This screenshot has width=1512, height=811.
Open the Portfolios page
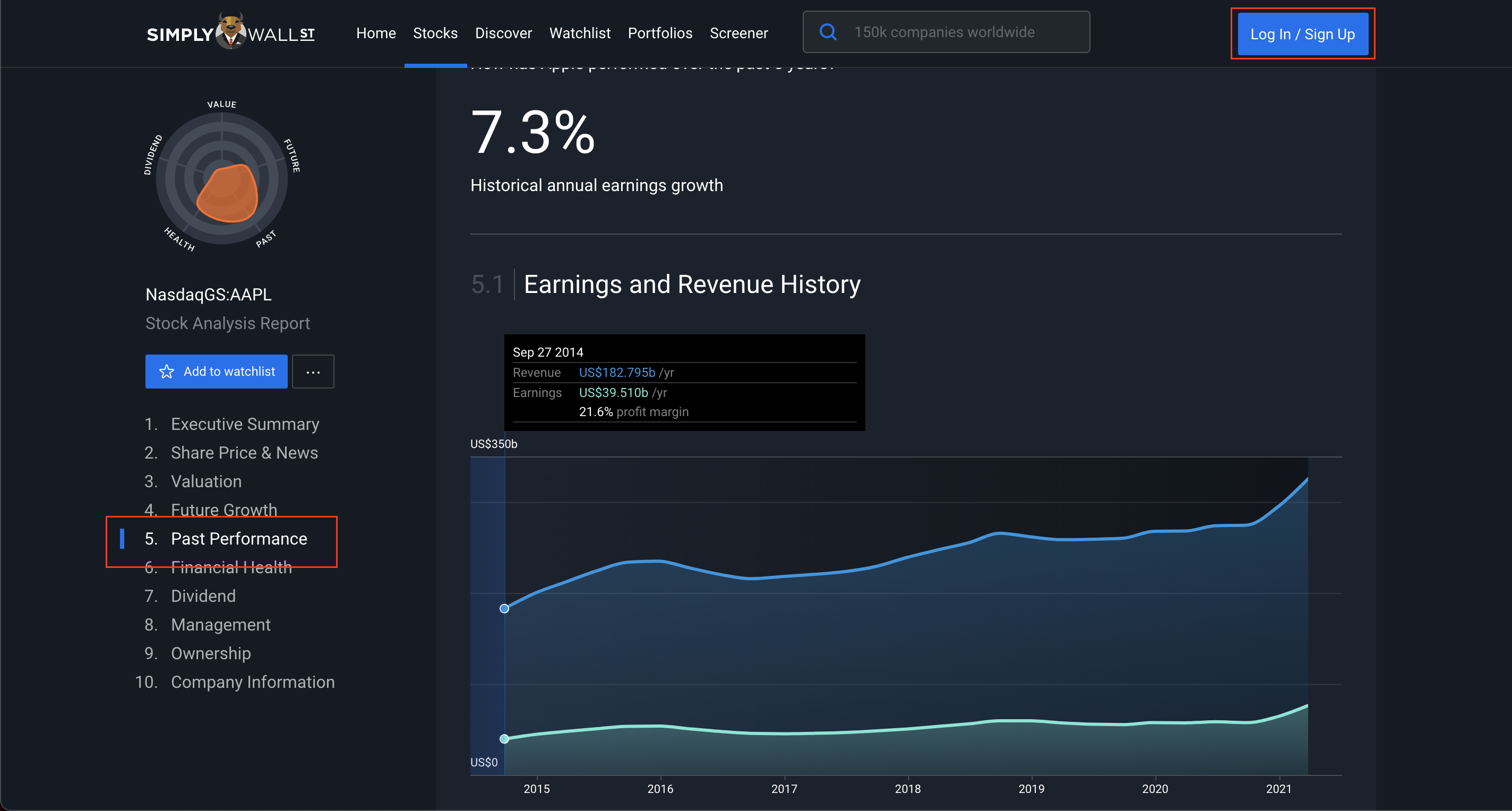[660, 33]
